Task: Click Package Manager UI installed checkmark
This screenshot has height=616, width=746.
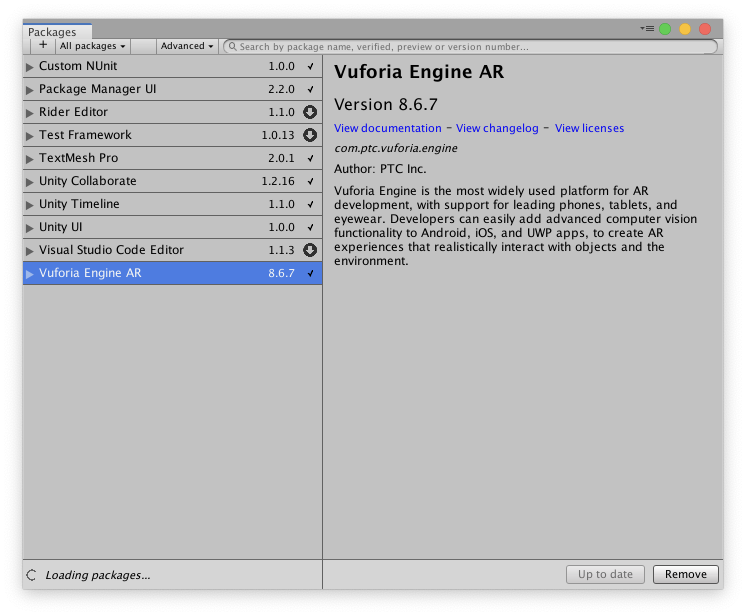Action: (x=311, y=89)
